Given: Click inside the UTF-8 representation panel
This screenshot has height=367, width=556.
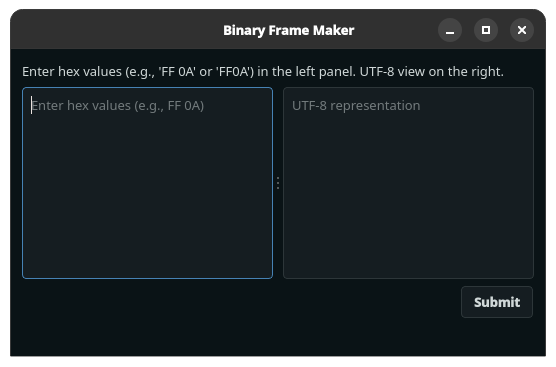Looking at the screenshot, I should click(408, 183).
